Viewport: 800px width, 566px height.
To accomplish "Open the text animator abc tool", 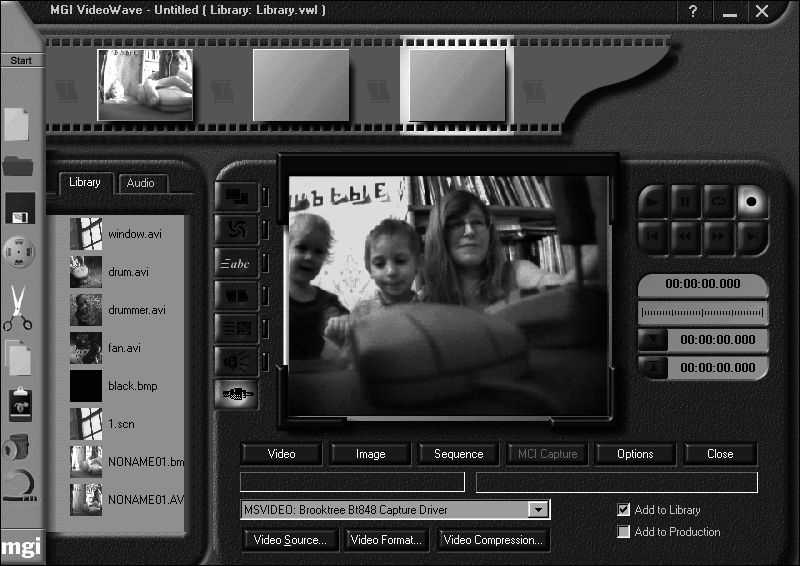I will pyautogui.click(x=236, y=263).
